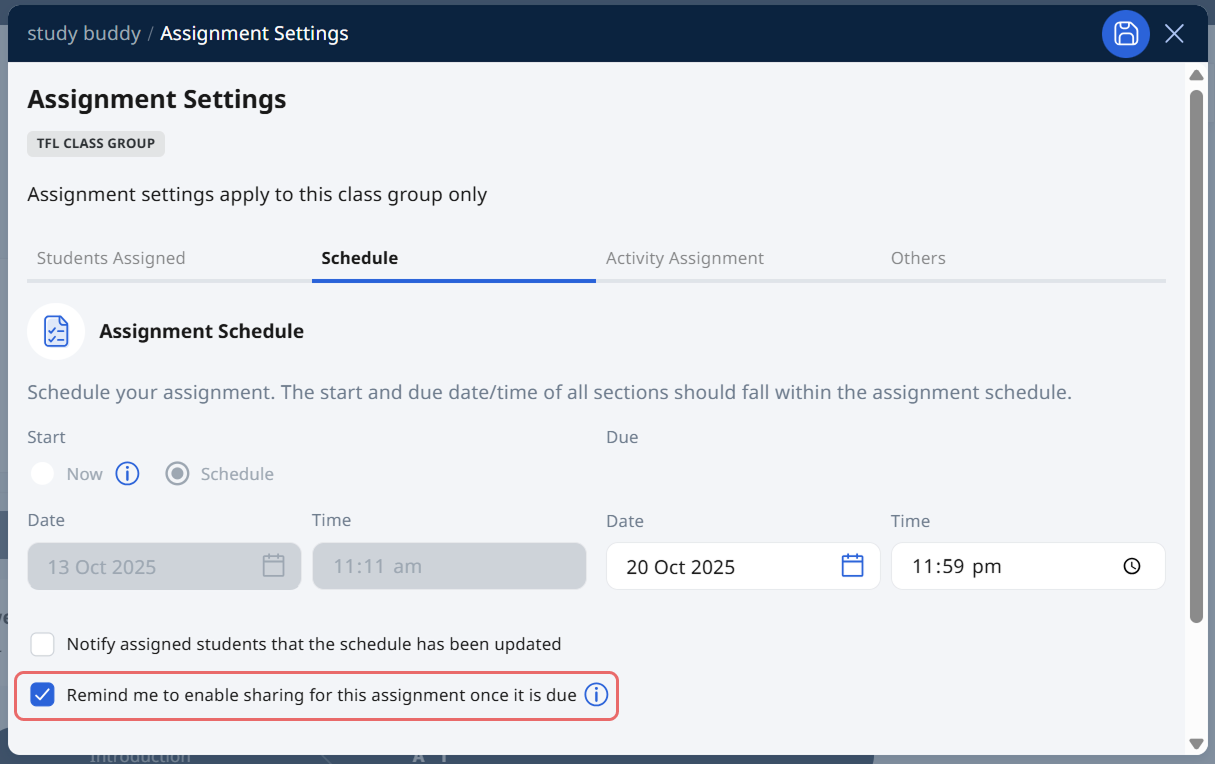Open the Due time clock picker icon

[1131, 566]
